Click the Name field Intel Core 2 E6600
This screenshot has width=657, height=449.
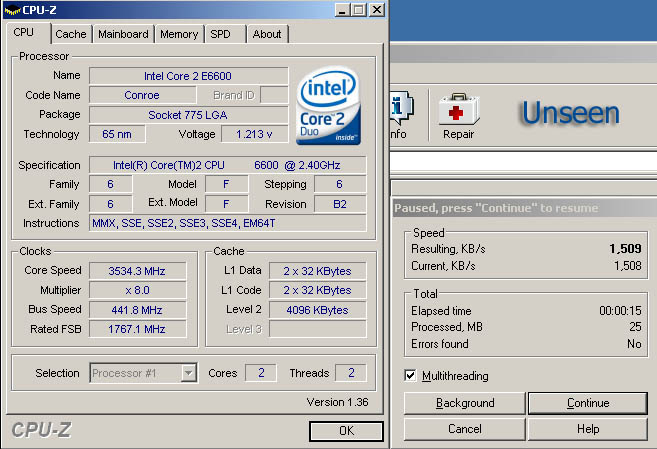tap(189, 76)
